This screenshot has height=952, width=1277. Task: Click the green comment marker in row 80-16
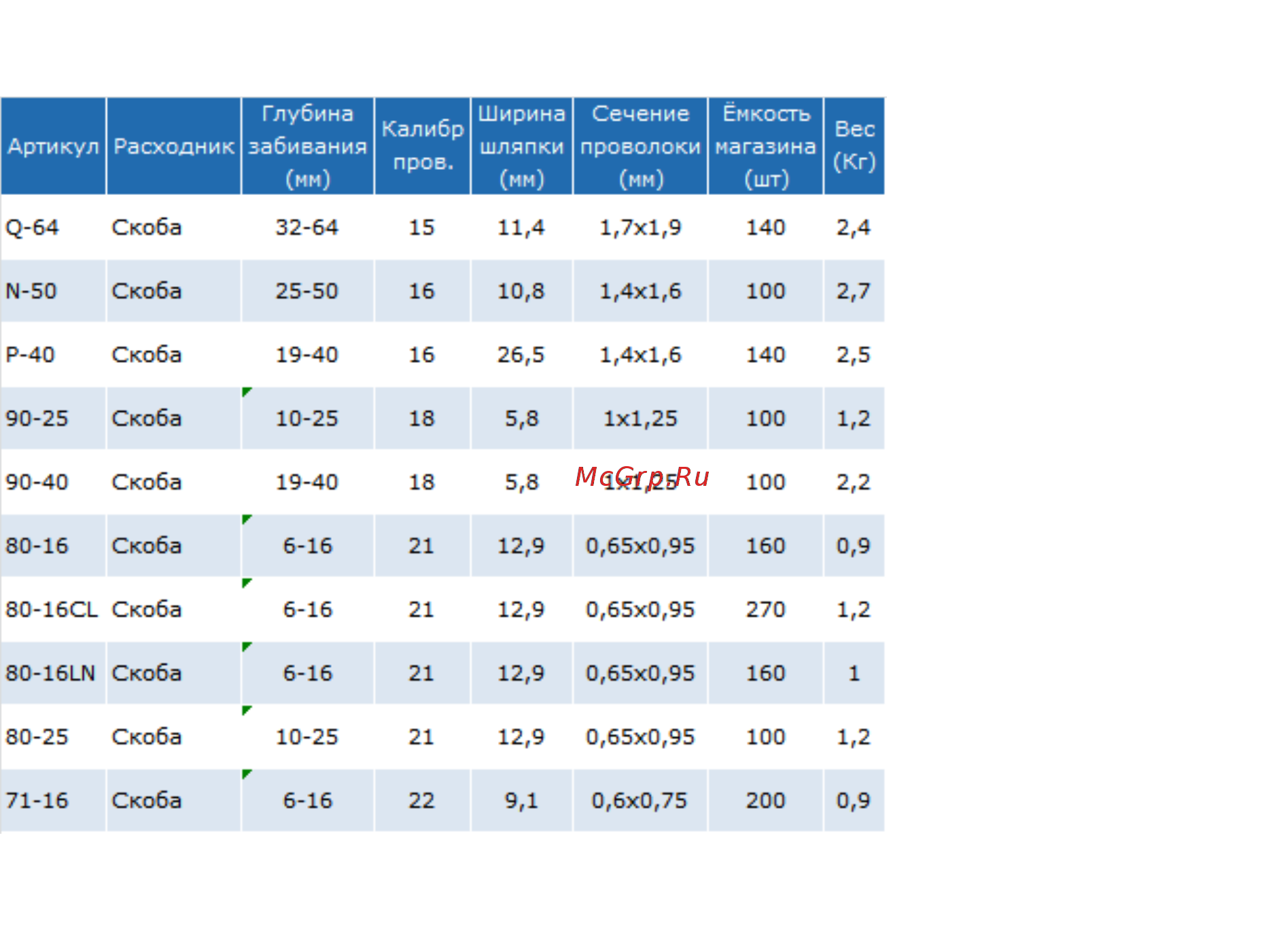tap(247, 519)
